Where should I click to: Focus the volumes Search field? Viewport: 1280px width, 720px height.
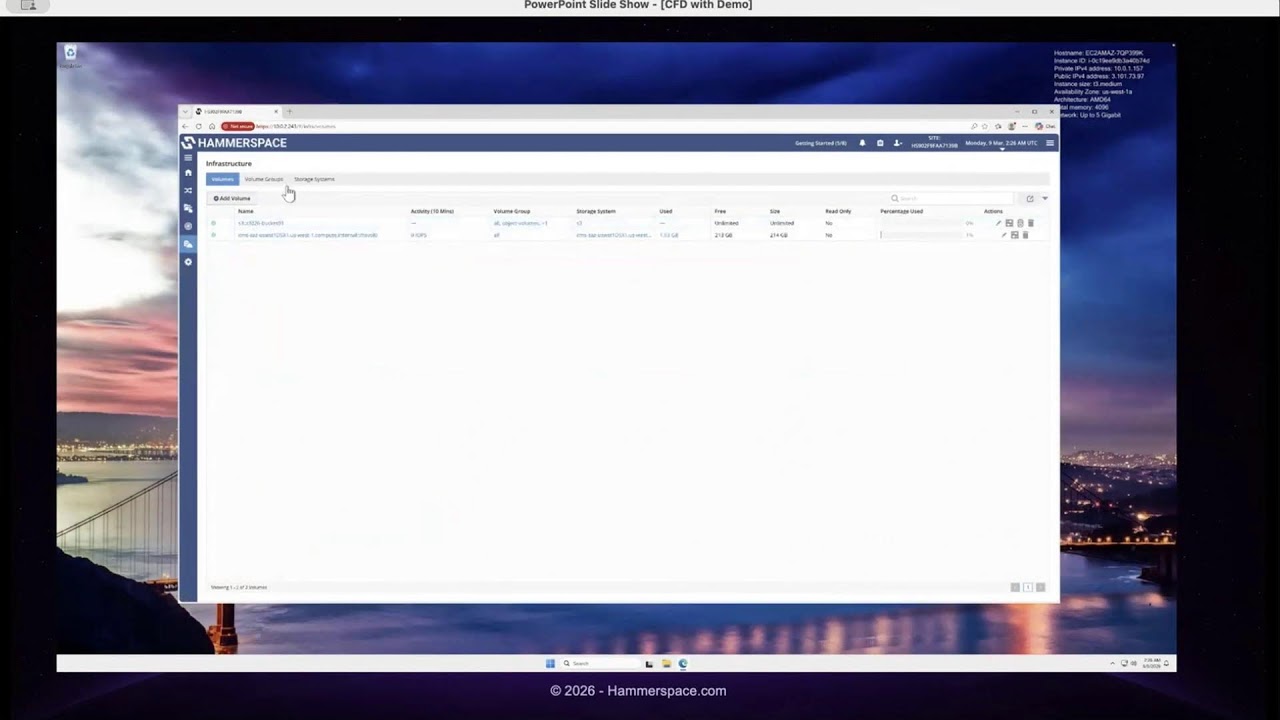click(x=950, y=198)
